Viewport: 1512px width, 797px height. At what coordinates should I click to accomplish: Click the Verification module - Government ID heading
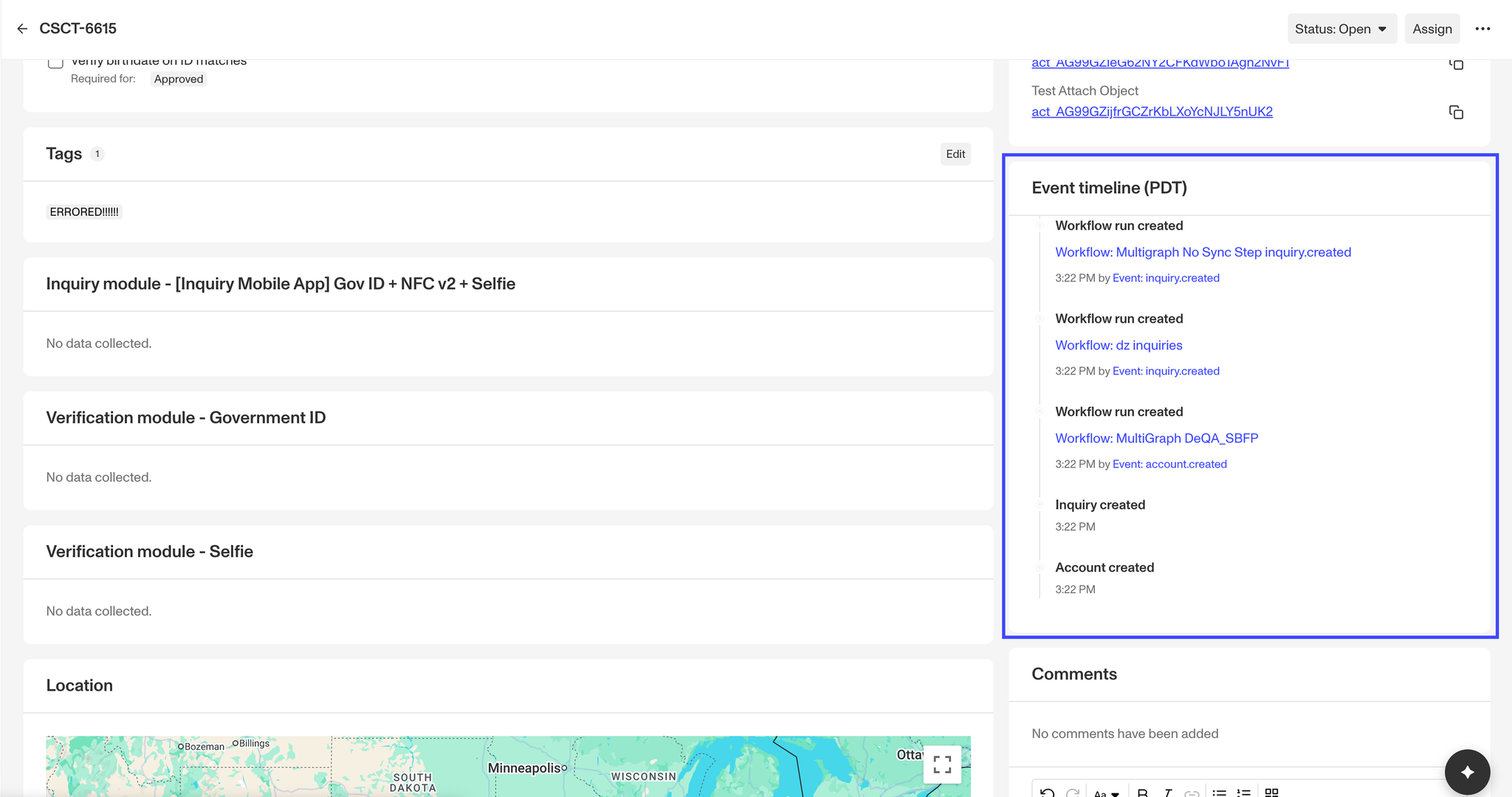pos(185,417)
